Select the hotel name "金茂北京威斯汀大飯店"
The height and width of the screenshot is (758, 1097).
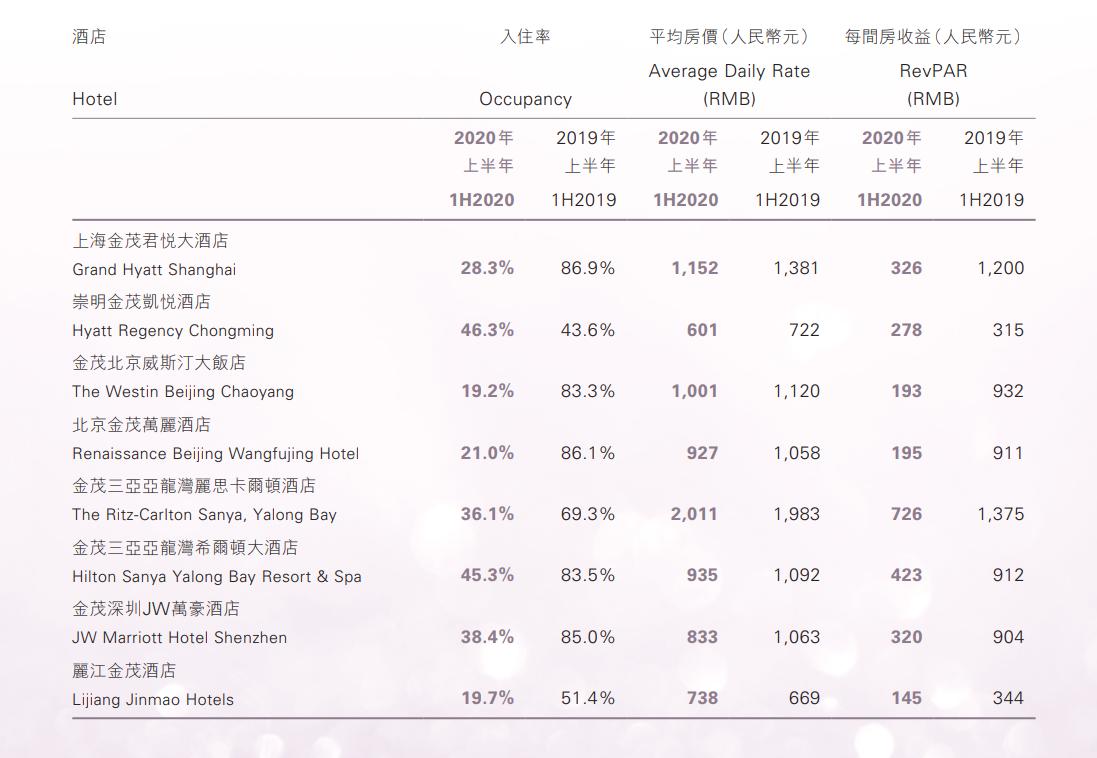[x=159, y=363]
